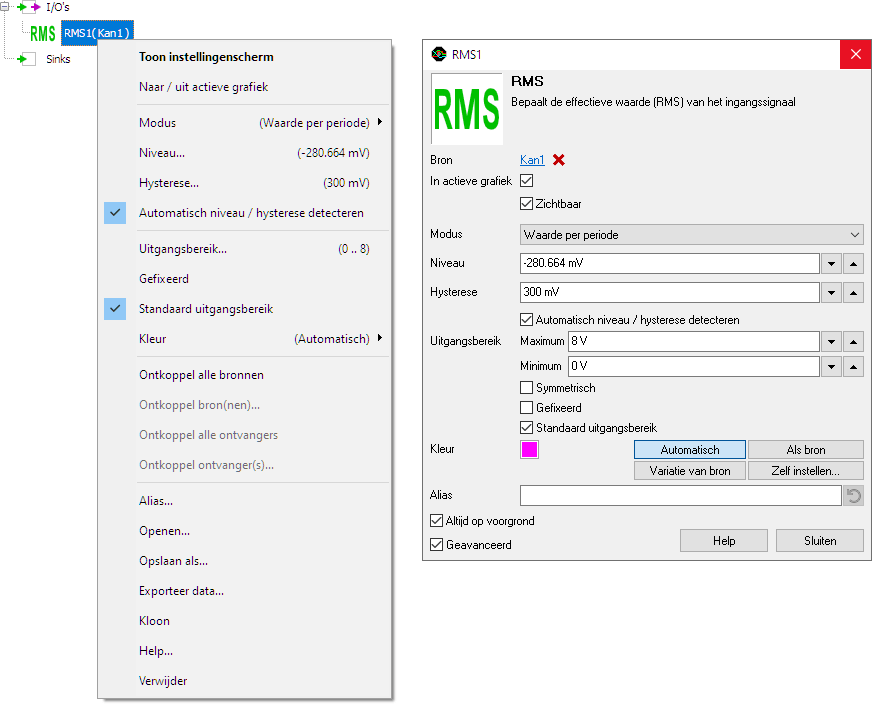This screenshot has width=872, height=704.
Task: Choose Toon instellingenscherm menu item
Action: click(245, 57)
